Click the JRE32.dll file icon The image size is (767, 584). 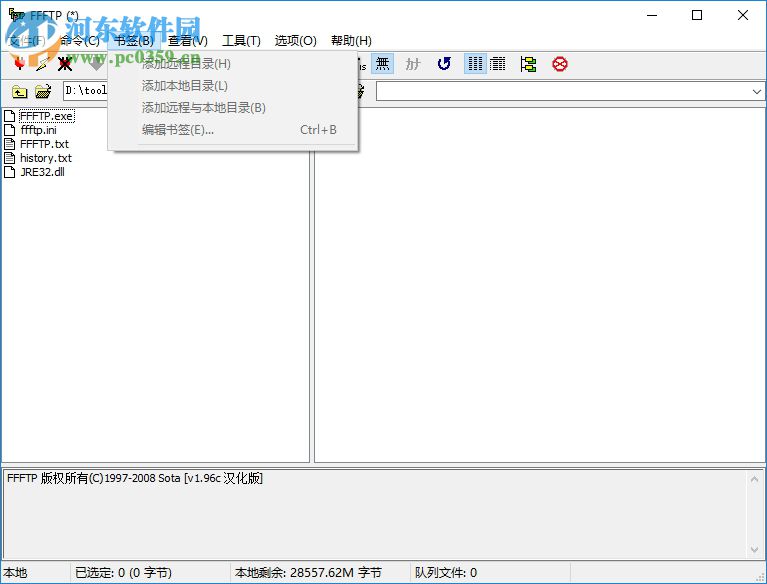click(x=9, y=172)
